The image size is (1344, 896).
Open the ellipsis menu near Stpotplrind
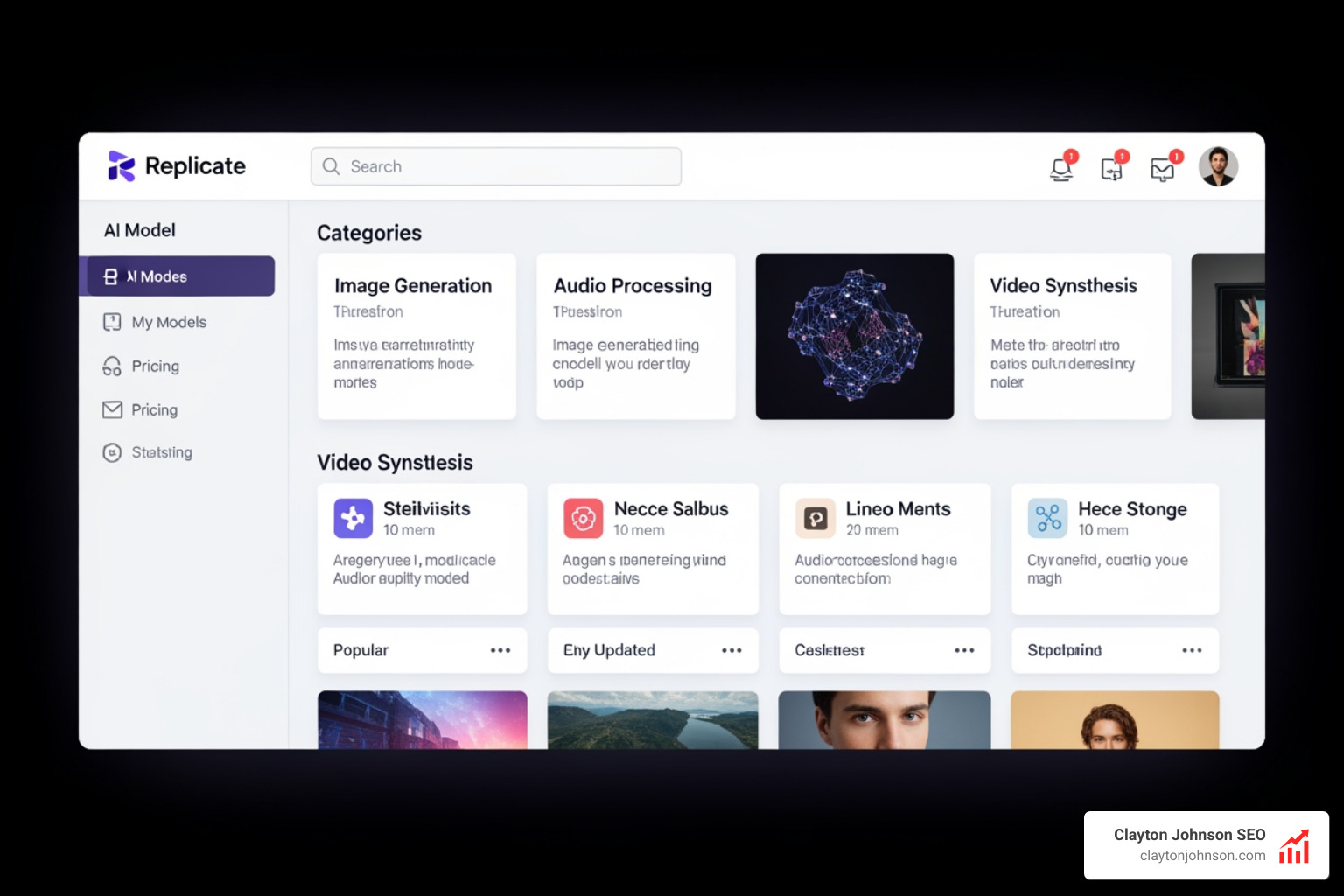(x=1193, y=650)
